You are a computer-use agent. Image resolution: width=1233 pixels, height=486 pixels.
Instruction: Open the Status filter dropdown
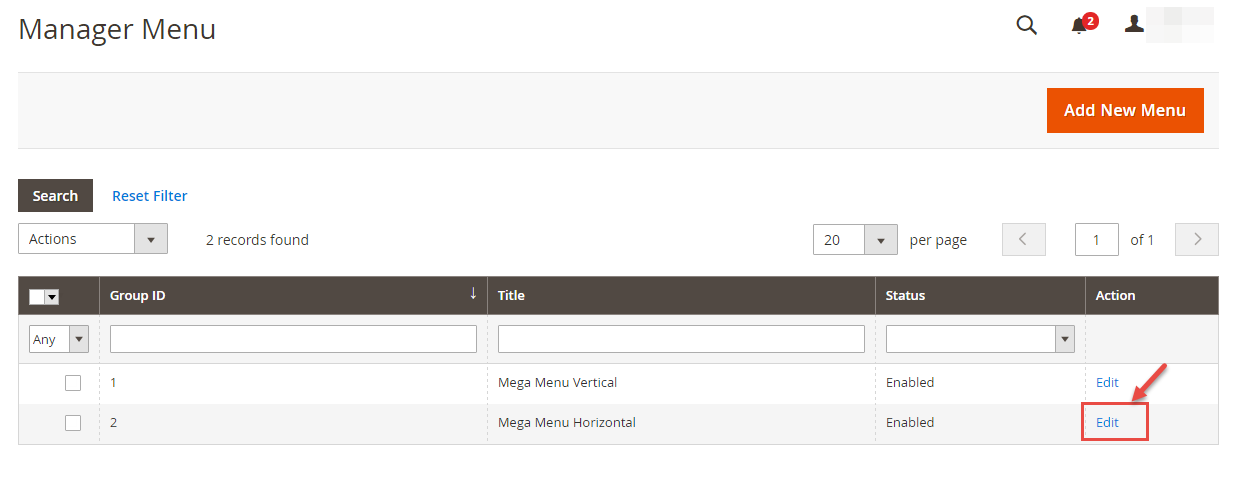tap(980, 339)
